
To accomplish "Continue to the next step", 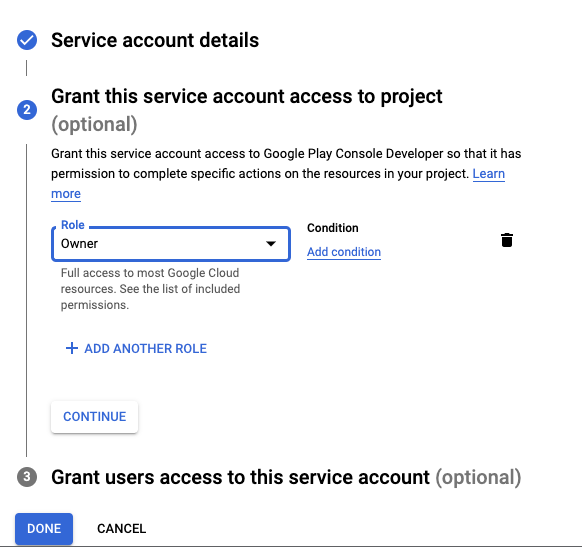I will (95, 417).
